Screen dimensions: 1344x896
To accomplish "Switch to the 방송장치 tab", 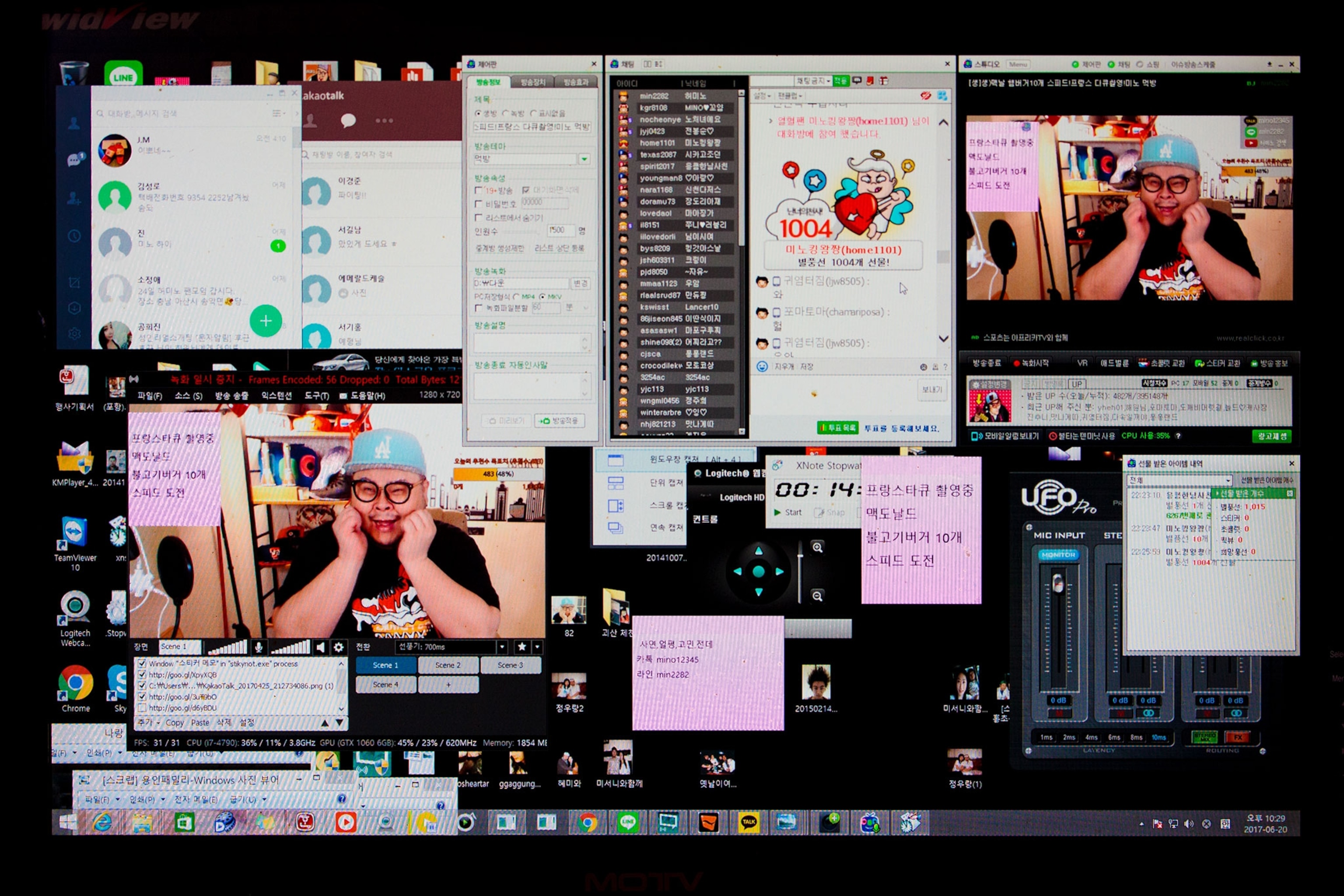I will tap(532, 82).
